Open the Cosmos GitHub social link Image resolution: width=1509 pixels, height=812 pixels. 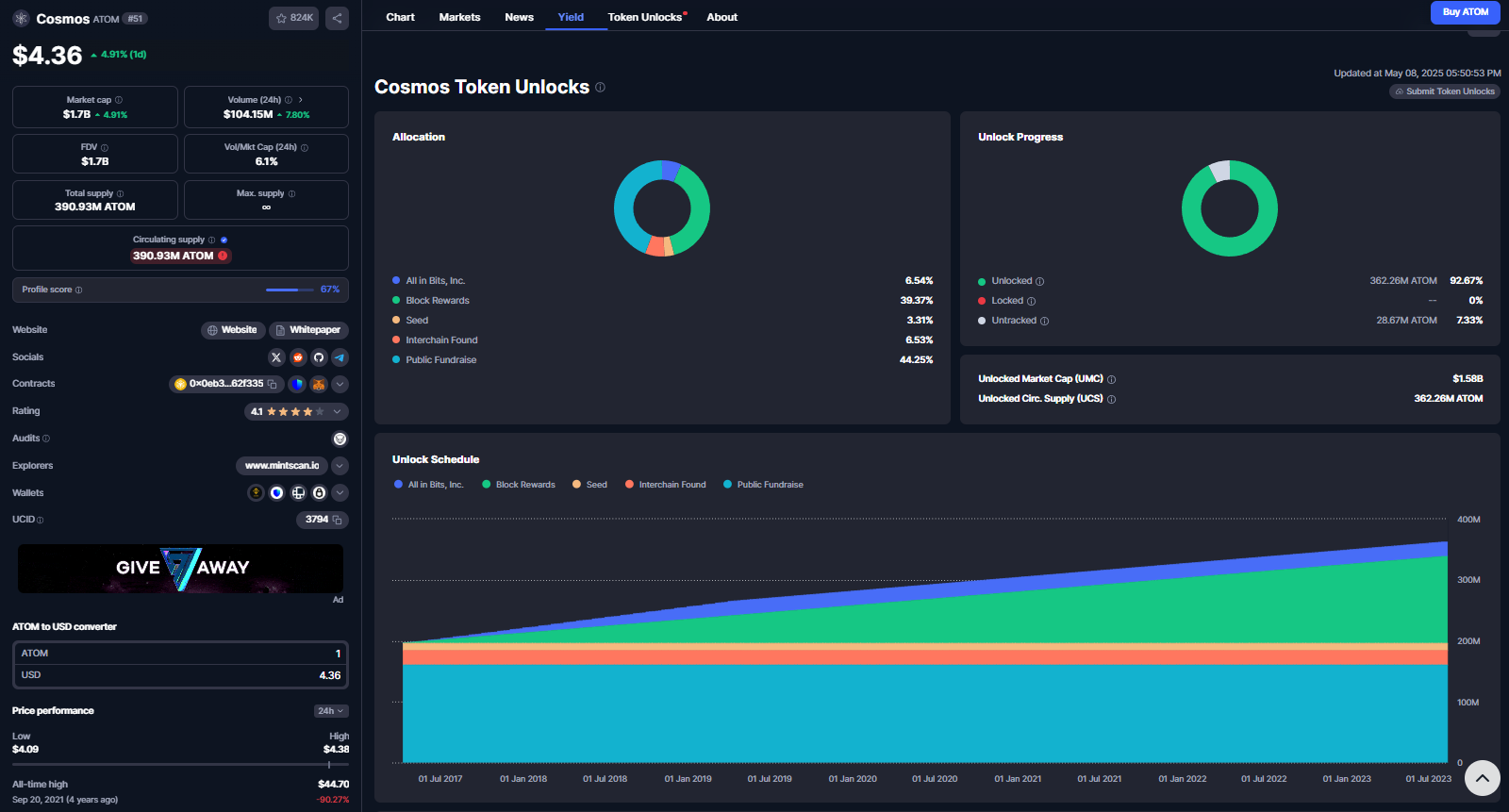point(319,357)
